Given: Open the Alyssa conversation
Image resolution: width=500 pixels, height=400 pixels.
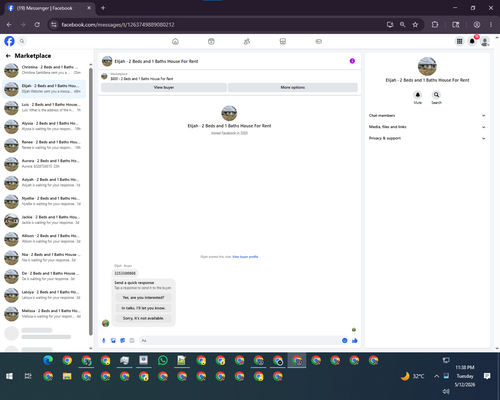Looking at the screenshot, I should click(x=44, y=126).
